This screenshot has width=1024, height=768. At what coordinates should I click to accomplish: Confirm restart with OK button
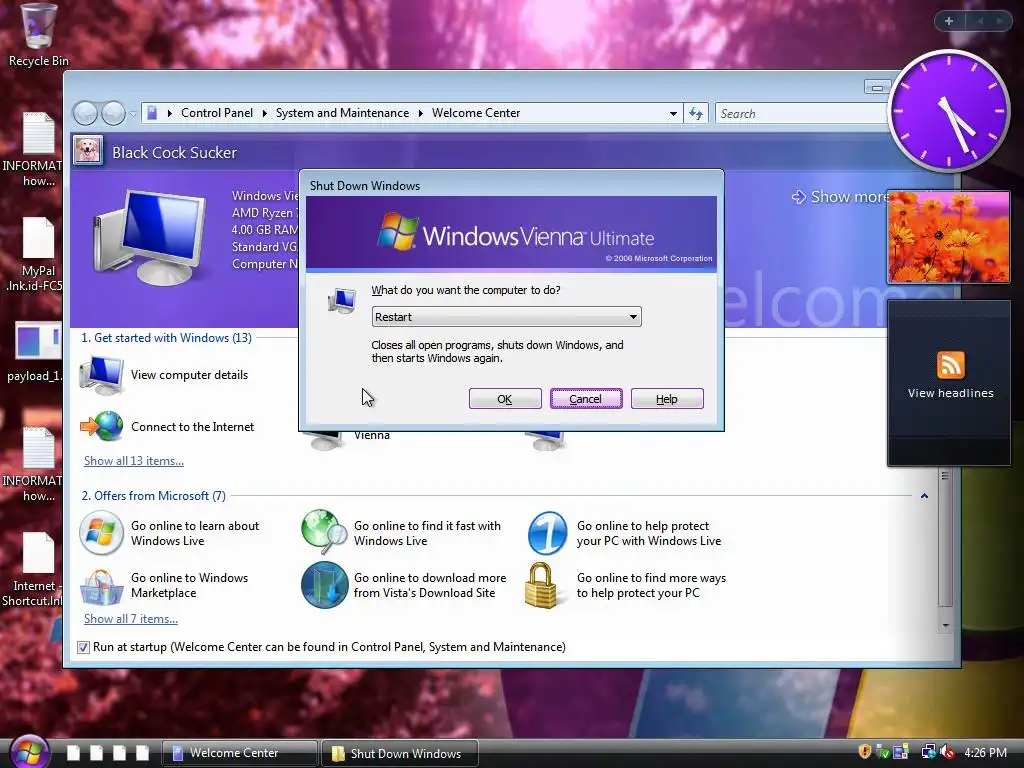pos(505,399)
